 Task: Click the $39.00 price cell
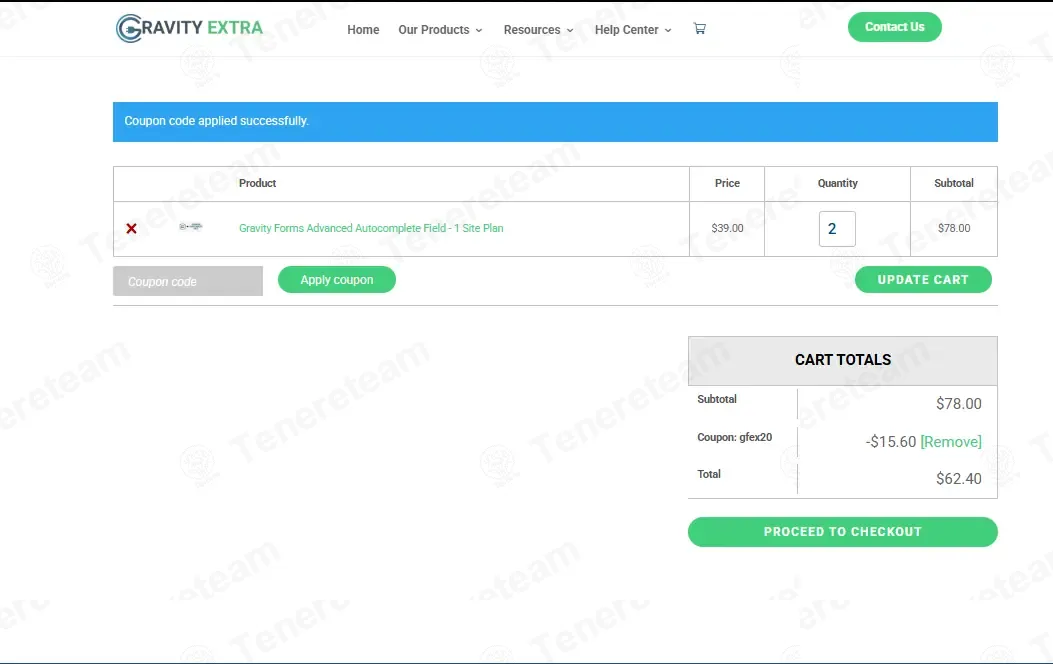click(x=727, y=229)
